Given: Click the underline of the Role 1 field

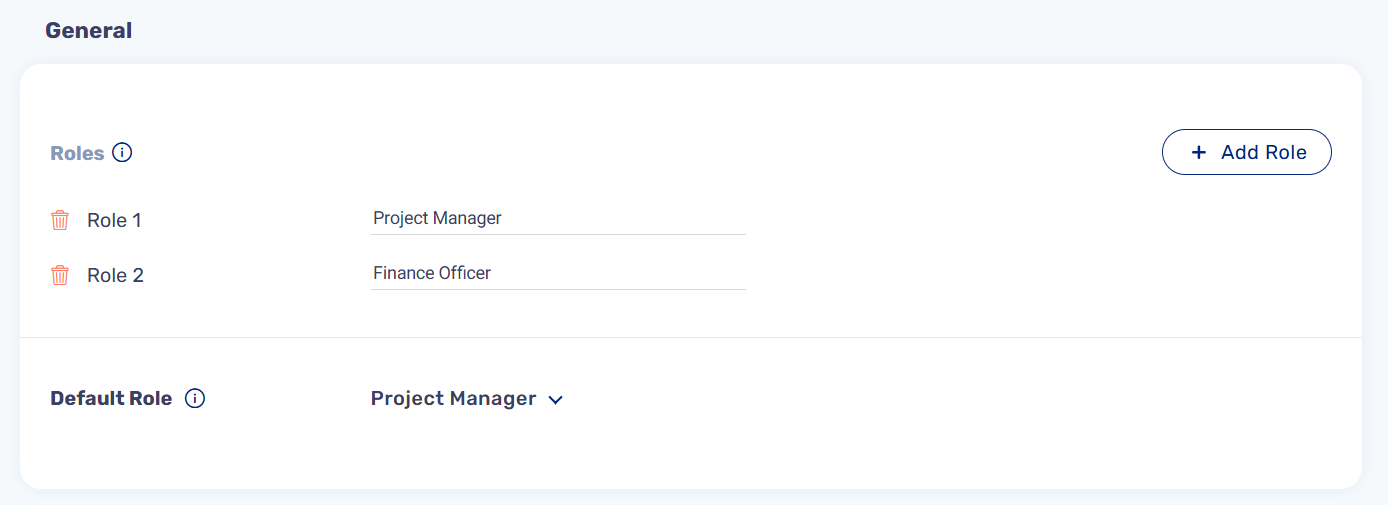Looking at the screenshot, I should (557, 235).
